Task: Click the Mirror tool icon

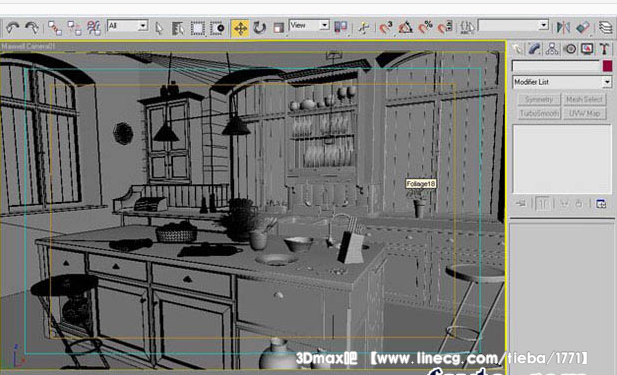Action: click(563, 28)
